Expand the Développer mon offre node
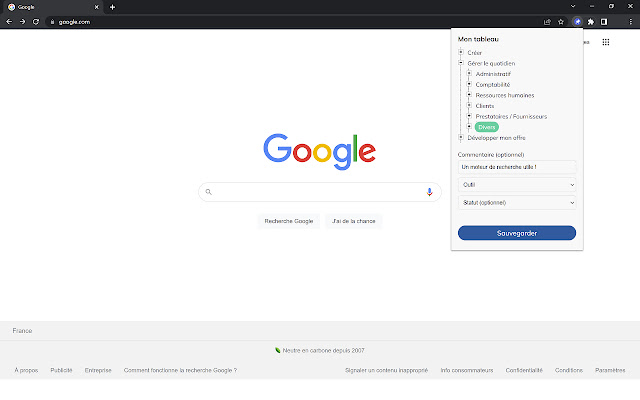 (461, 138)
